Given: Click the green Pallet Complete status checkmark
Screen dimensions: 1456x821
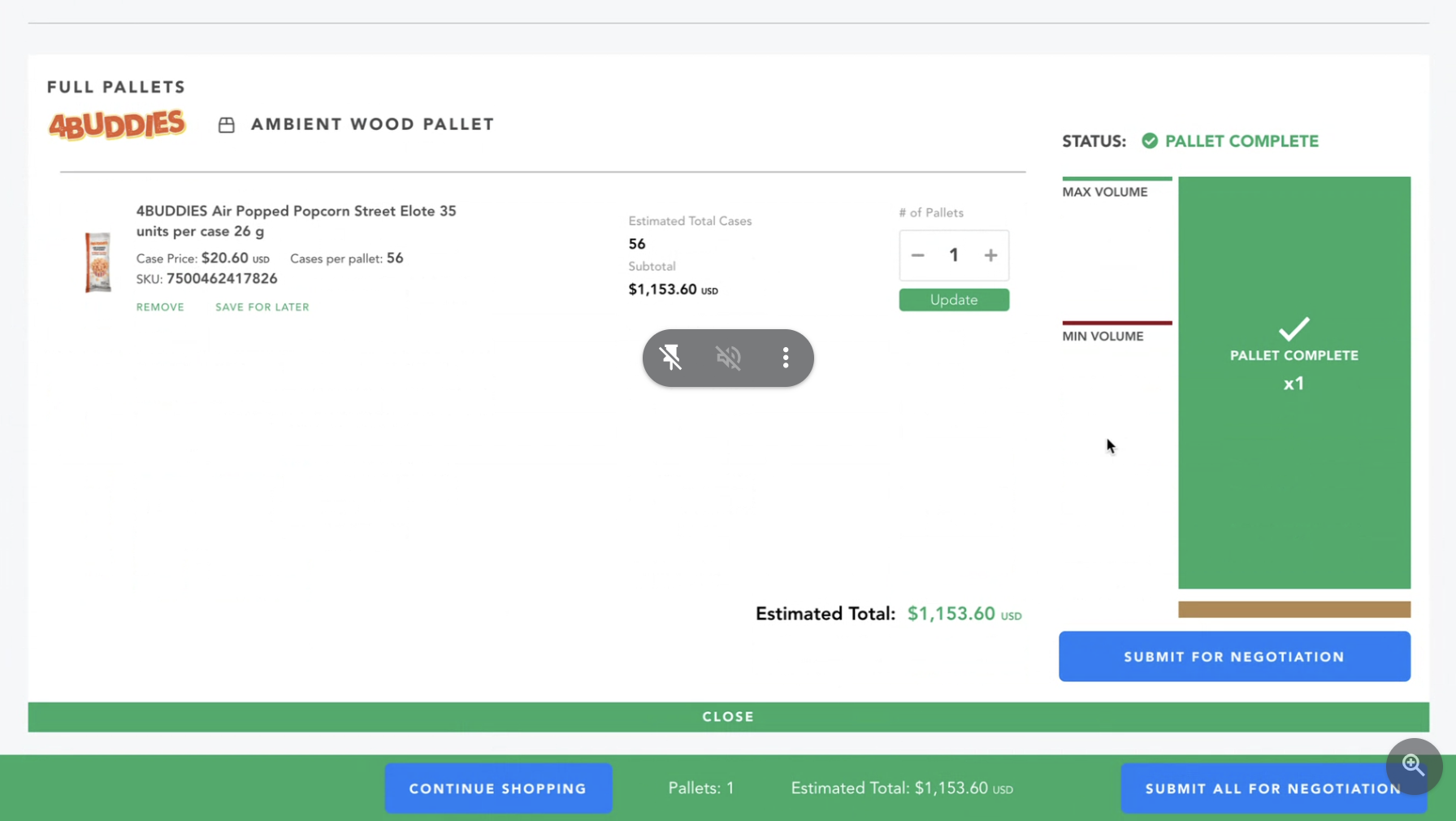Looking at the screenshot, I should (x=1150, y=141).
